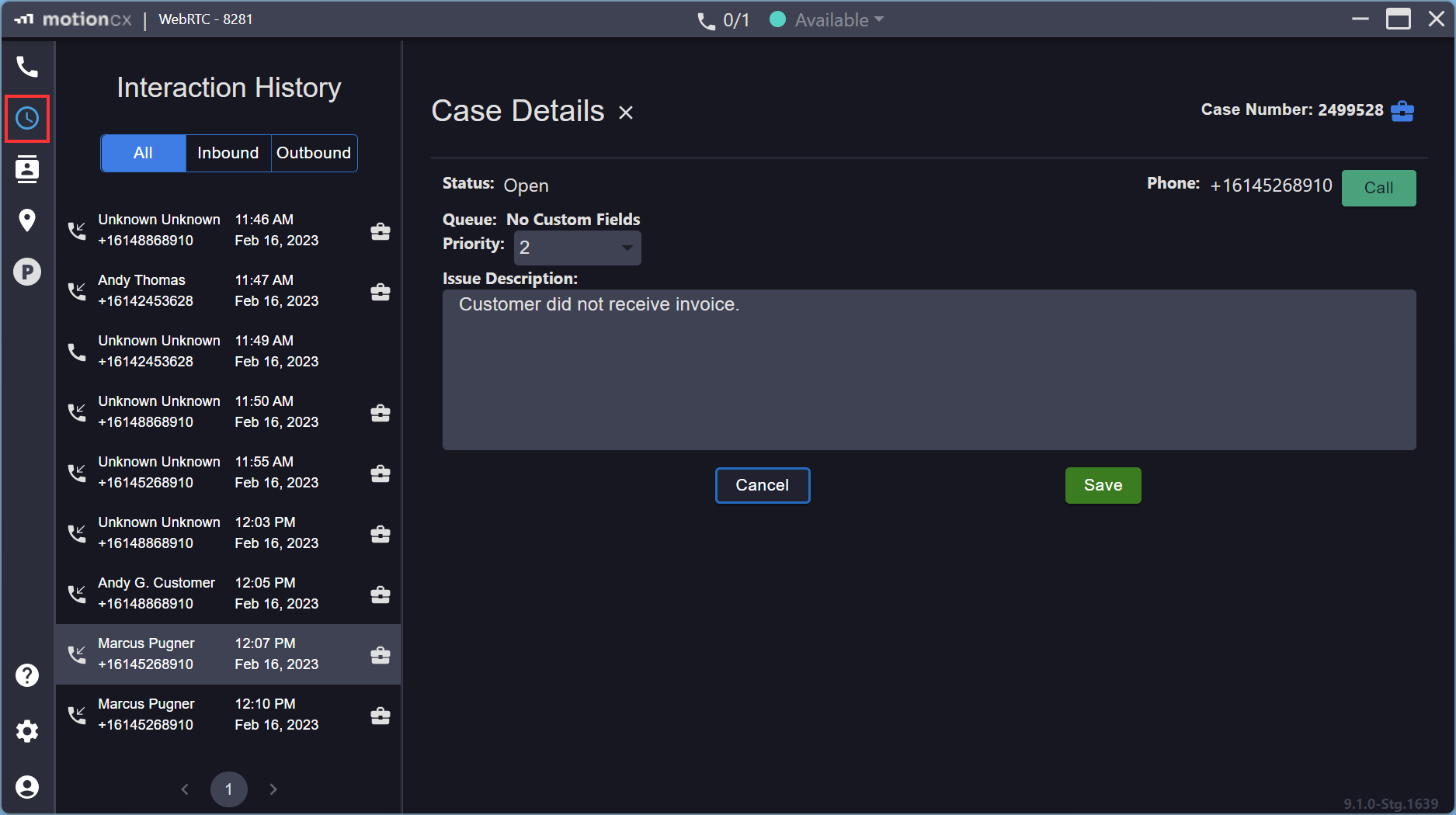Click the motioncx logo in title bar
The width and height of the screenshot is (1456, 815).
click(x=73, y=19)
